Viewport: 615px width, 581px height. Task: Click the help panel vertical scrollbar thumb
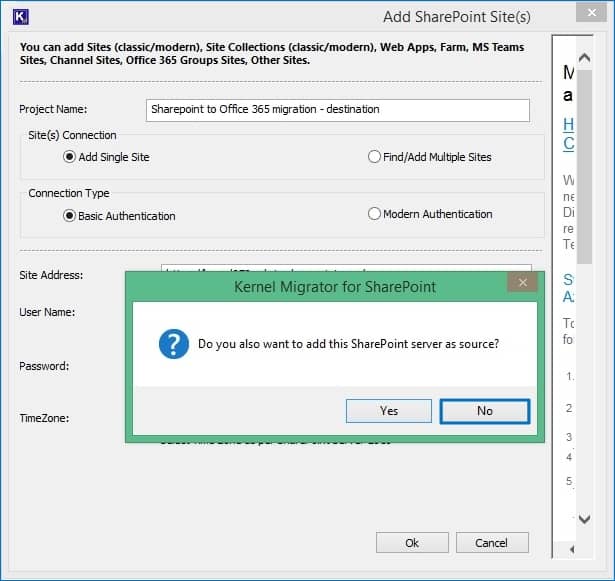tap(584, 167)
